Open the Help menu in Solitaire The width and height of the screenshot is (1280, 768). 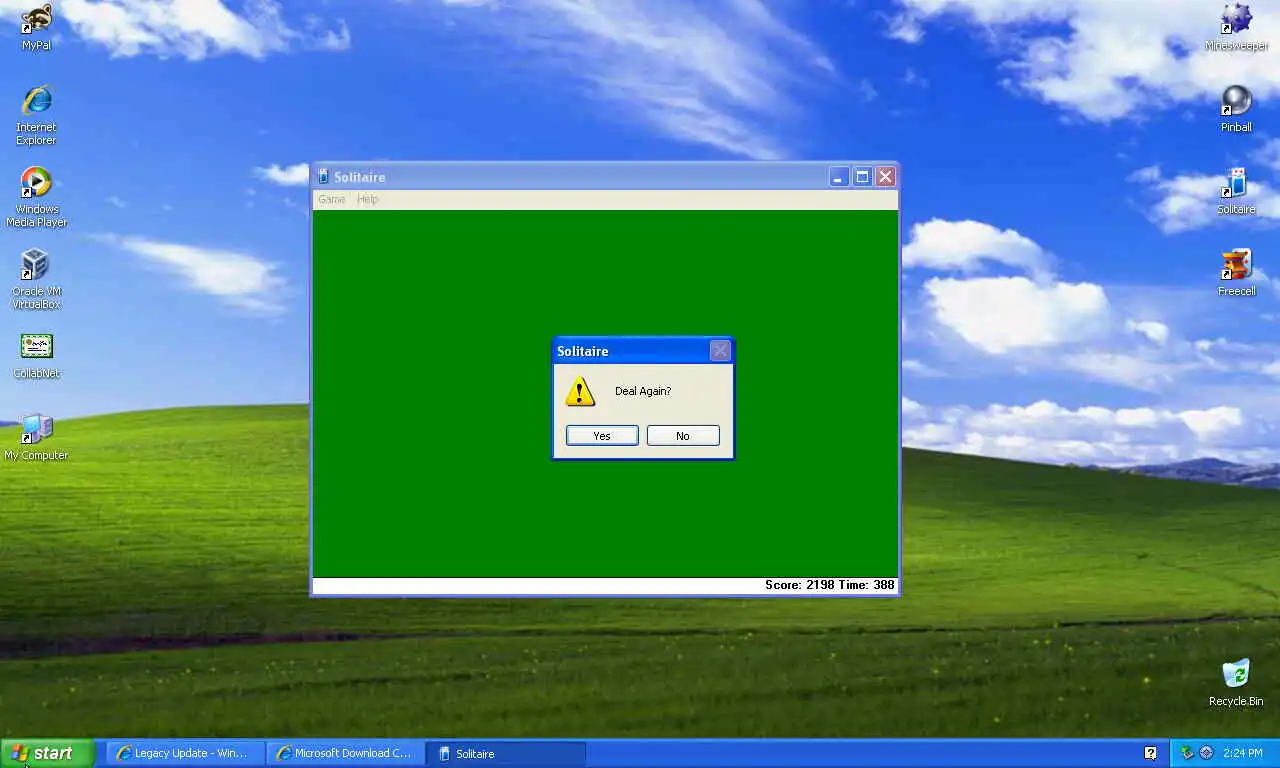pos(368,200)
